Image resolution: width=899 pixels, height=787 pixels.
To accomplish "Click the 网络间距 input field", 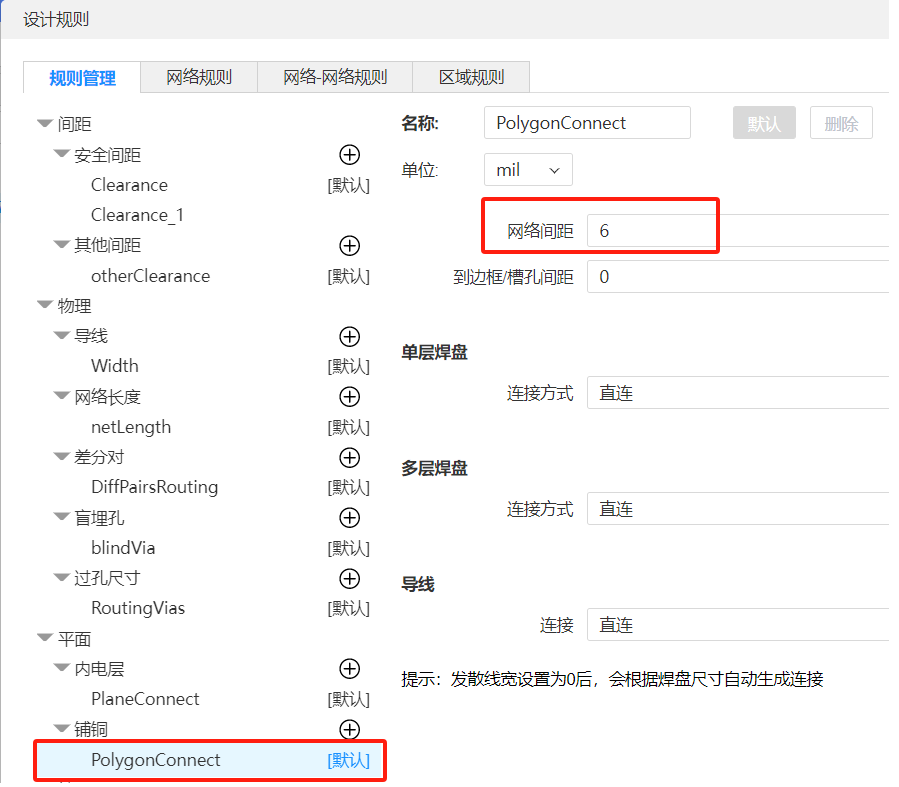I will [x=738, y=231].
